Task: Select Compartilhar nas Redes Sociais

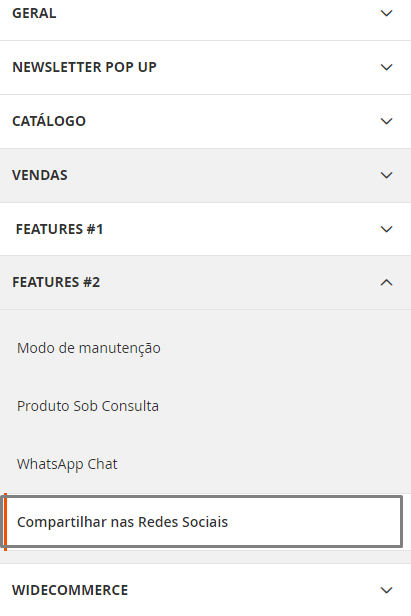Action: tap(122, 522)
